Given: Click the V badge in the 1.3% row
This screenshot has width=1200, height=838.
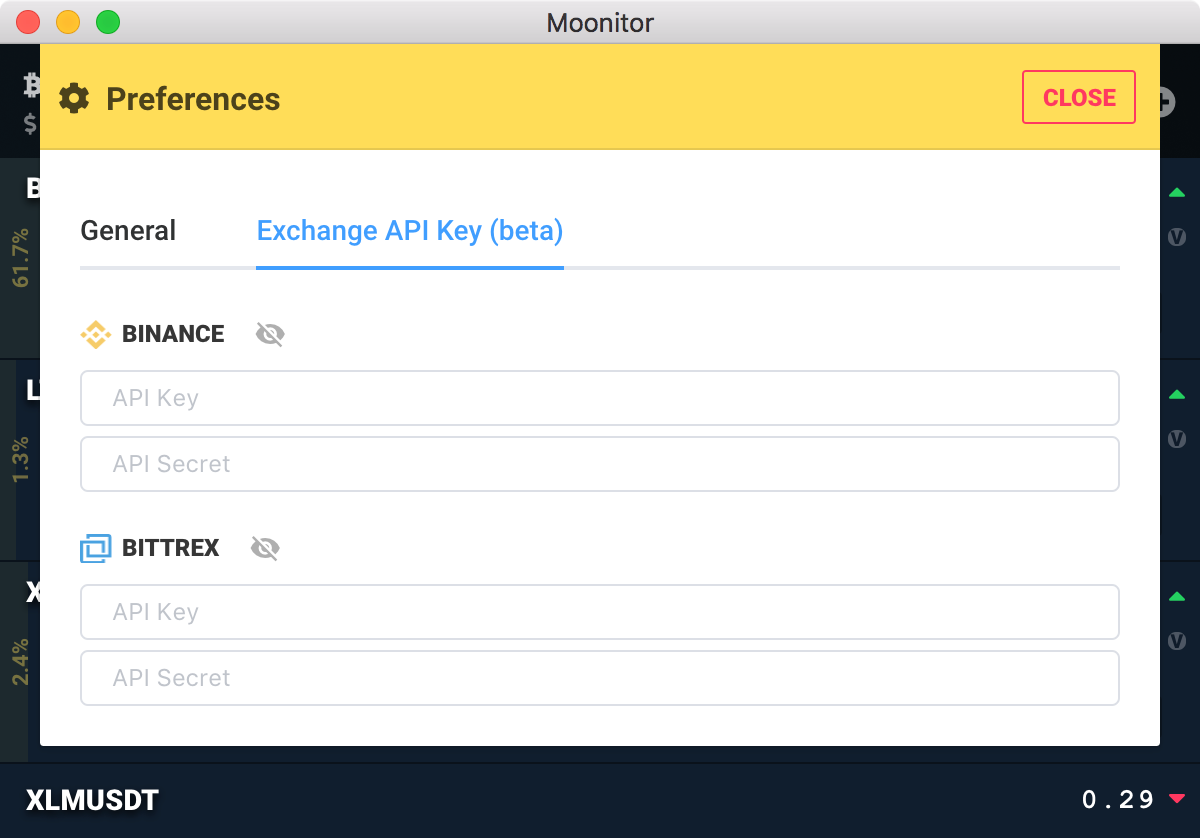Looking at the screenshot, I should [x=1177, y=439].
